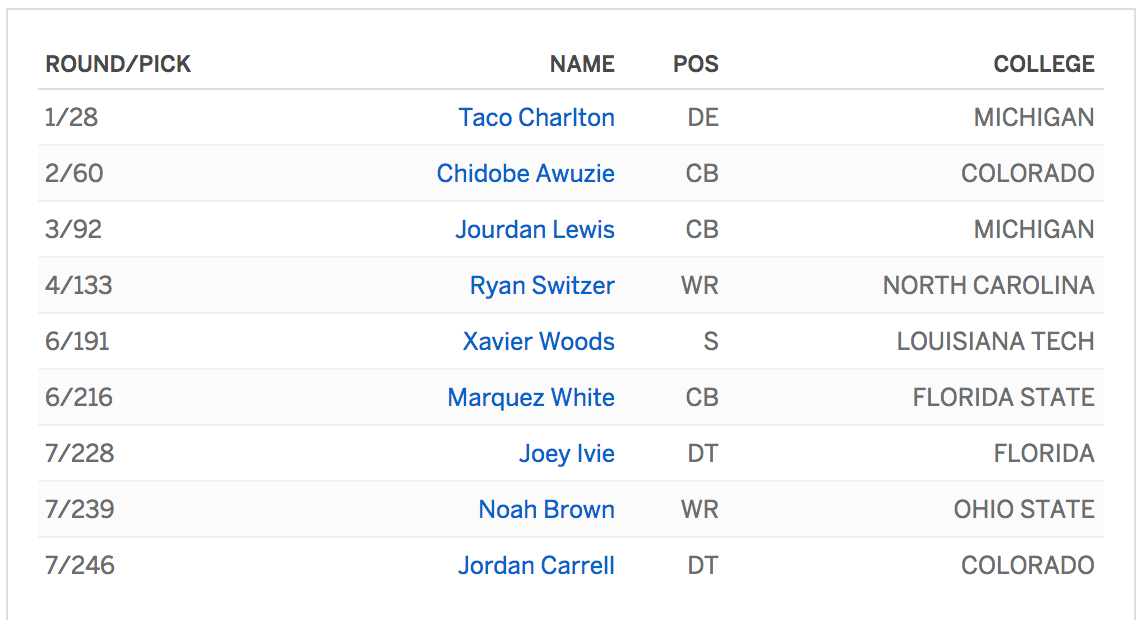The image size is (1138, 620).
Task: Click the OHIO STATE college cell
Action: [1024, 510]
